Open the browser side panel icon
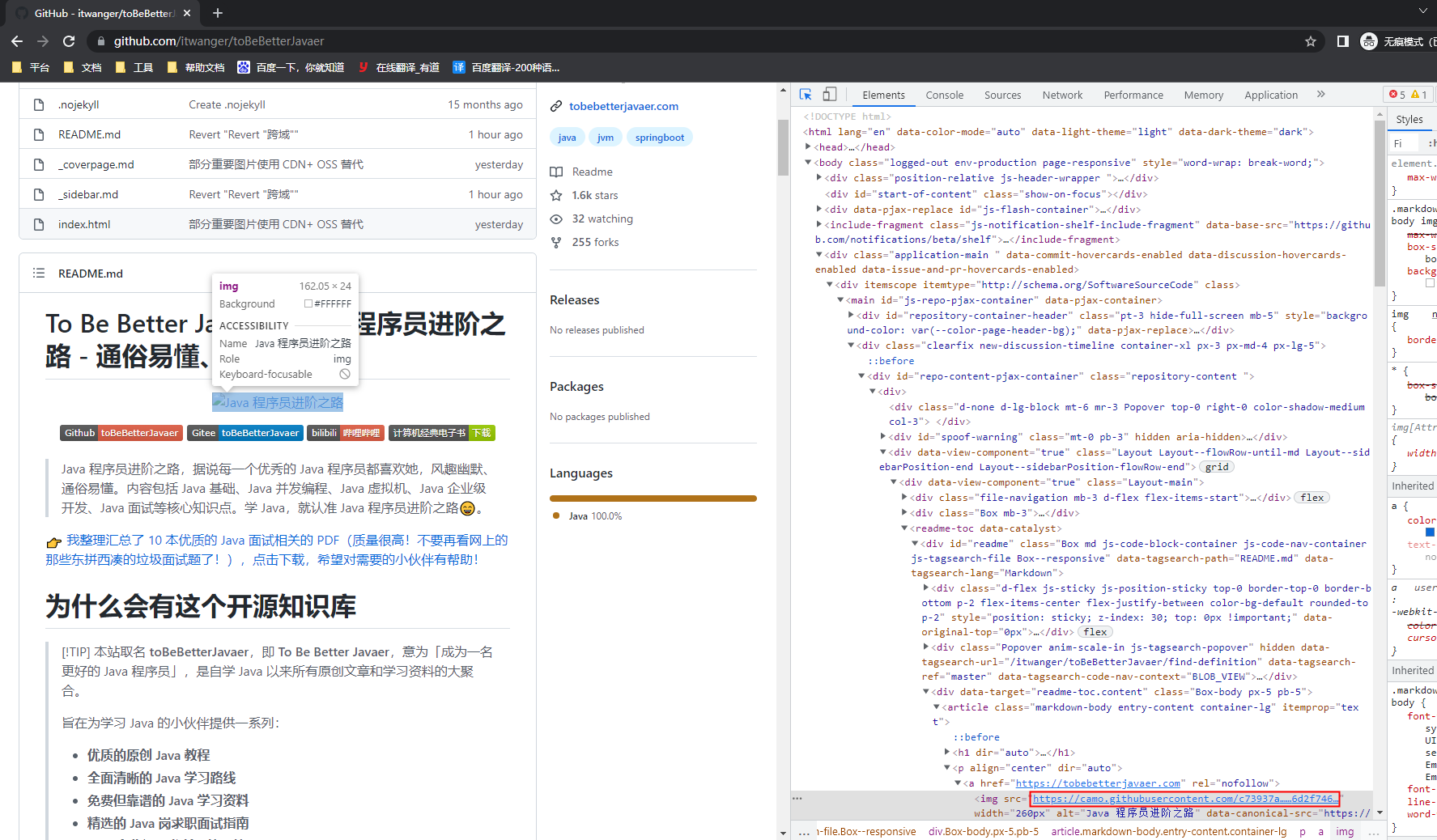1437x840 pixels. (1342, 41)
